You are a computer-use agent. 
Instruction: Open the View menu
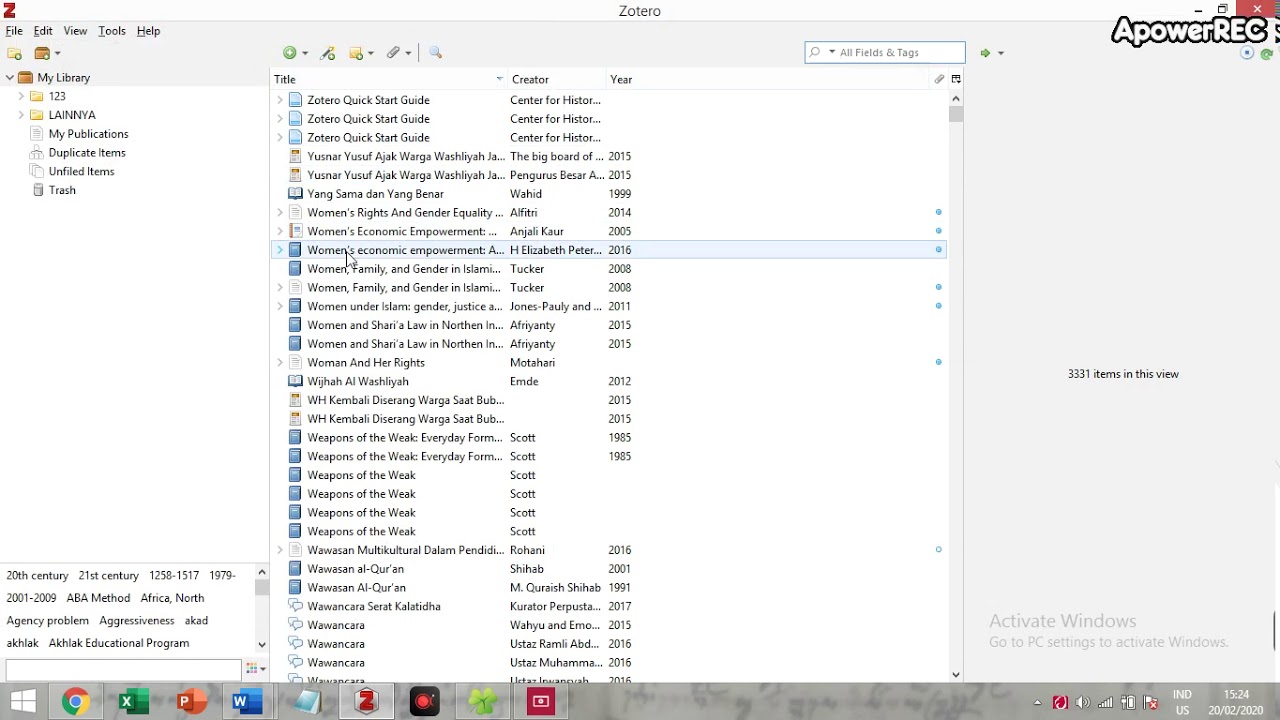[75, 31]
